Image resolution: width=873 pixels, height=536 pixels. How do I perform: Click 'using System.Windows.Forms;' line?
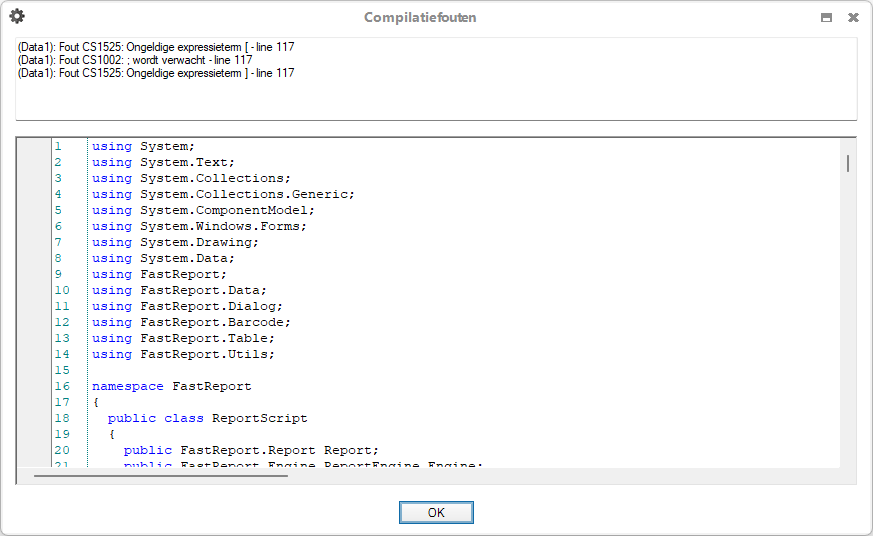(x=199, y=226)
